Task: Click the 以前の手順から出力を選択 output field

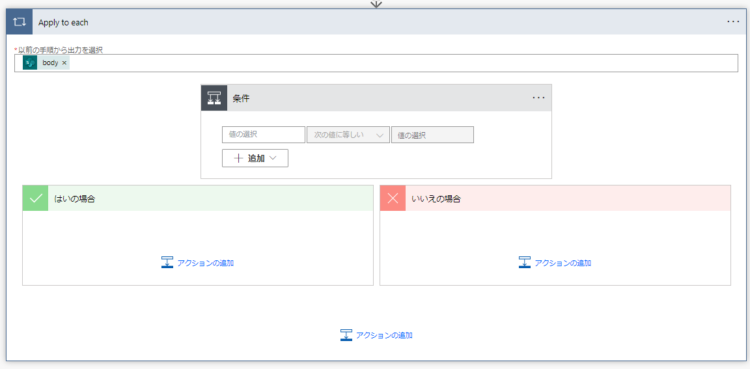Action: click(376, 63)
